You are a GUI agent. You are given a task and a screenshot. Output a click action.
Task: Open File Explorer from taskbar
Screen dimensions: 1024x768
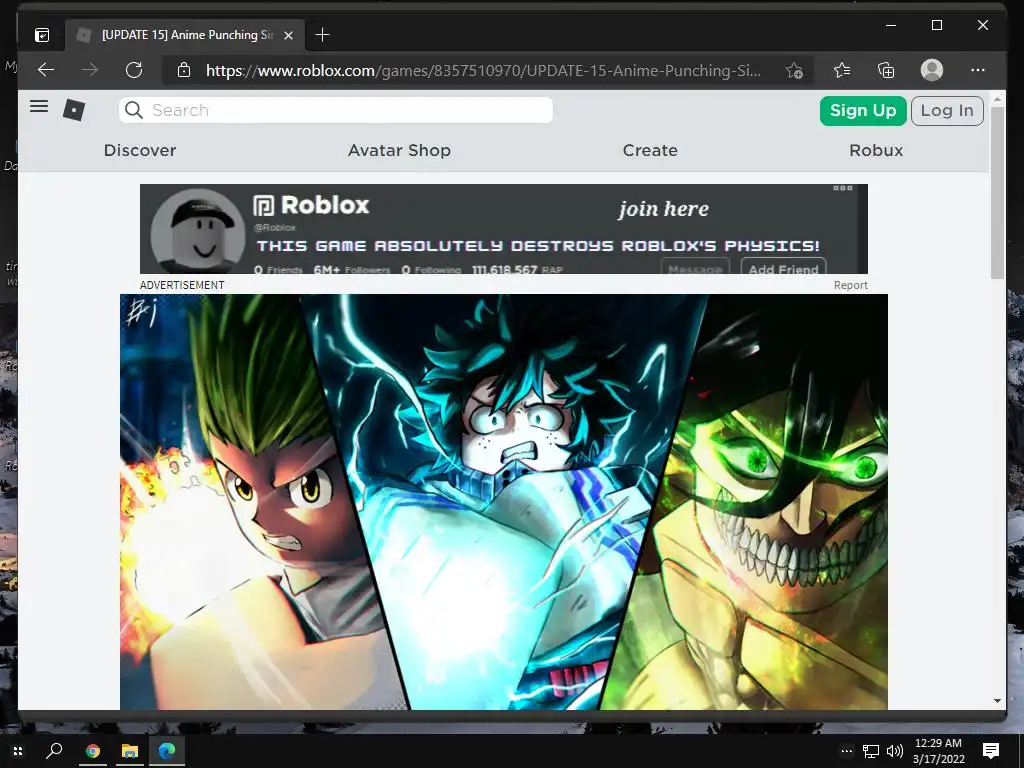coord(130,751)
